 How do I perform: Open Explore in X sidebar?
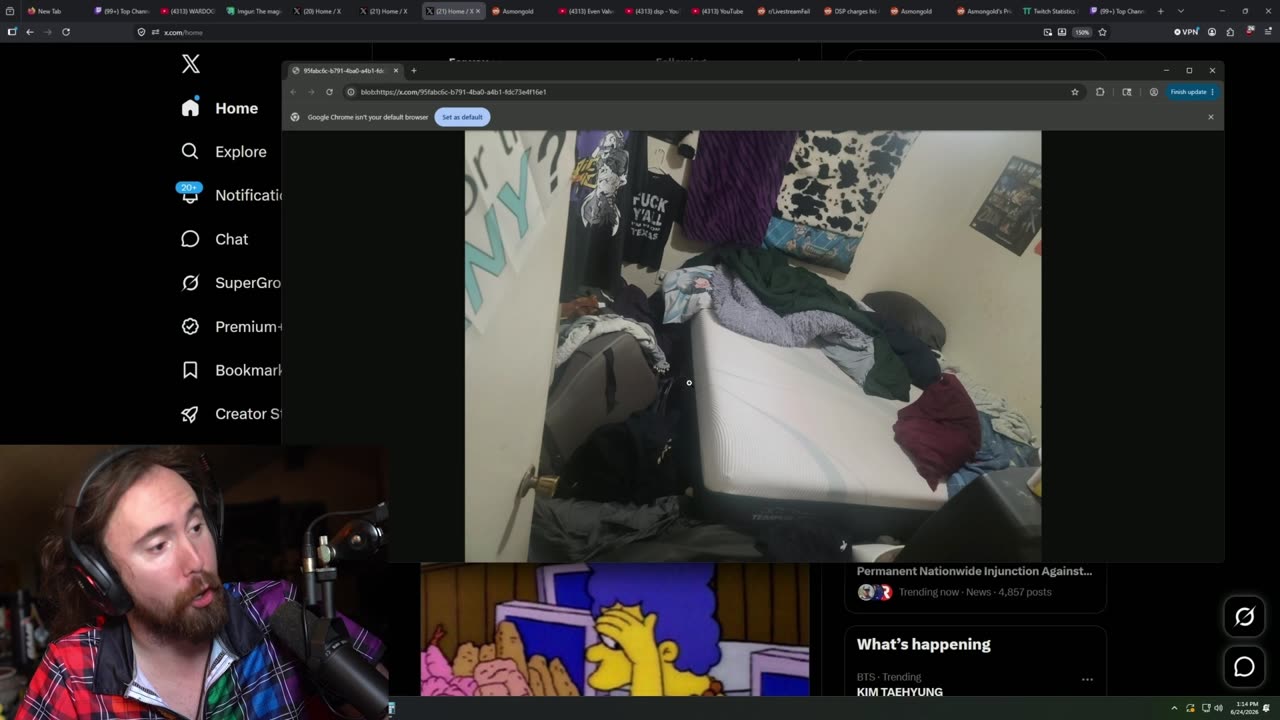point(224,152)
